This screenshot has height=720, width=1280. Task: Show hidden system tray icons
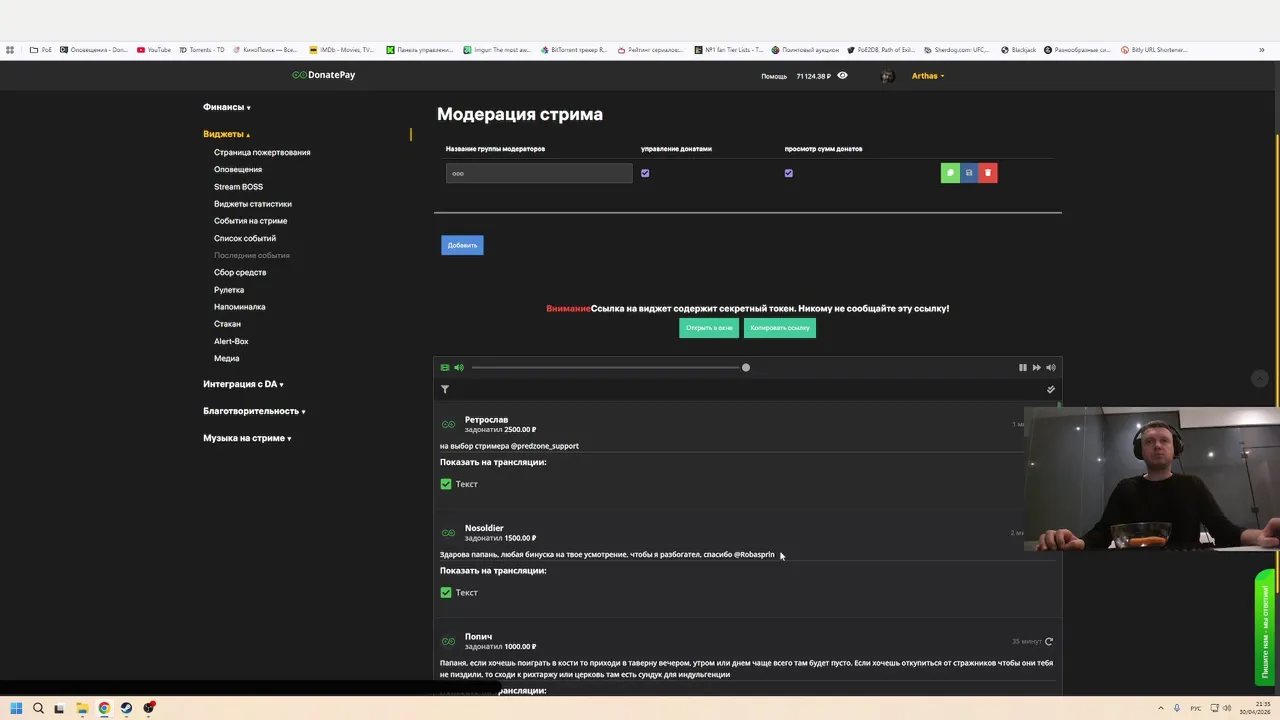point(1159,708)
